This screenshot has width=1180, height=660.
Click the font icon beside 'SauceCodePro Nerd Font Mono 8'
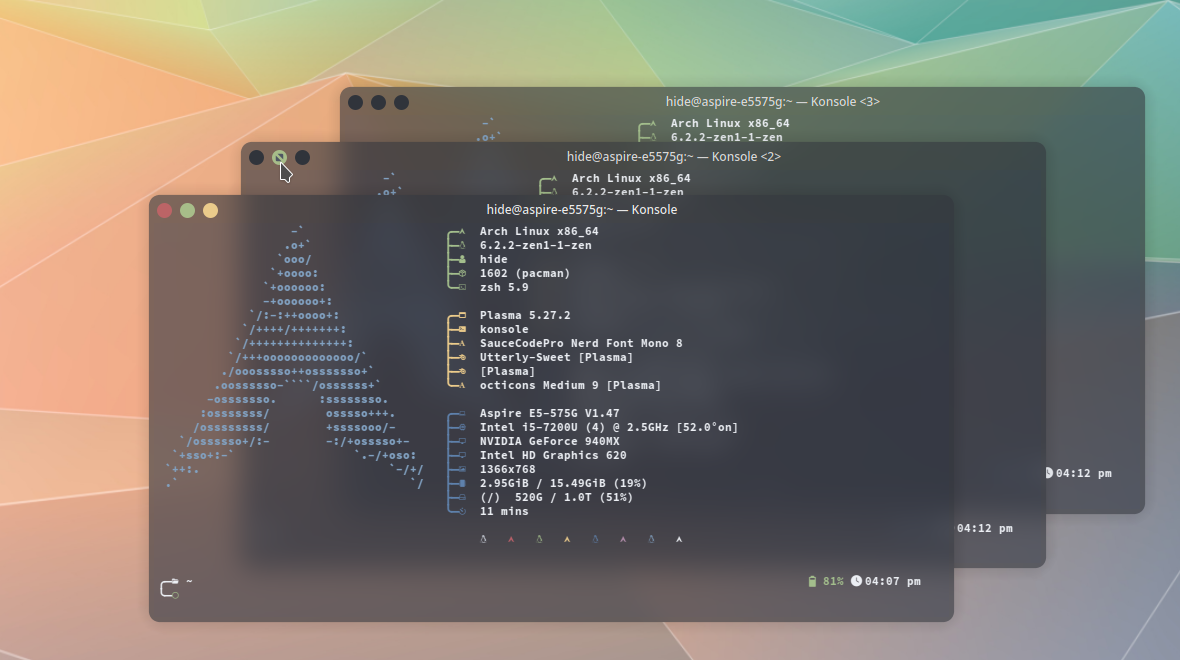(462, 343)
